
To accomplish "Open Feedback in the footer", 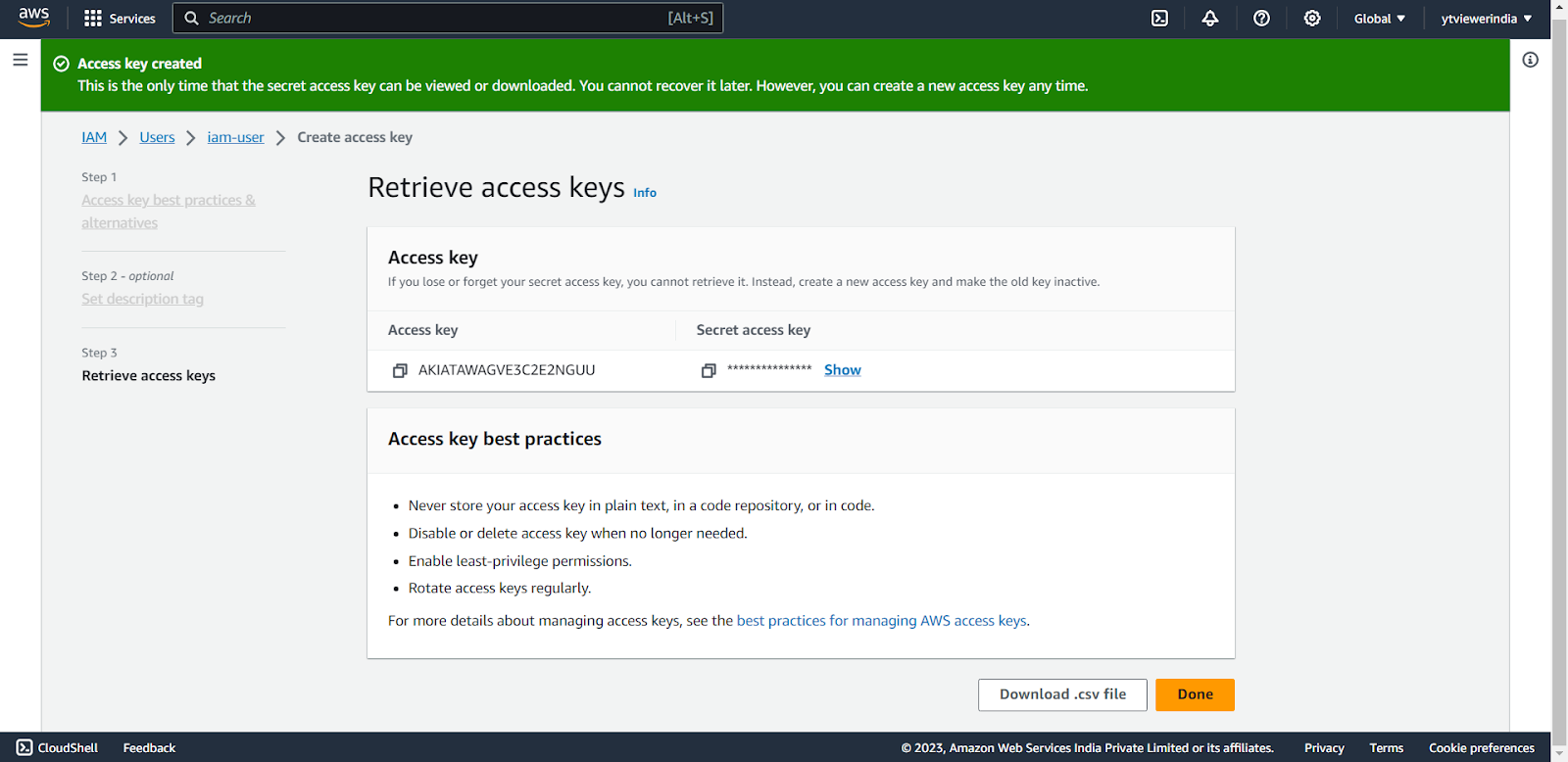I will pos(149,748).
